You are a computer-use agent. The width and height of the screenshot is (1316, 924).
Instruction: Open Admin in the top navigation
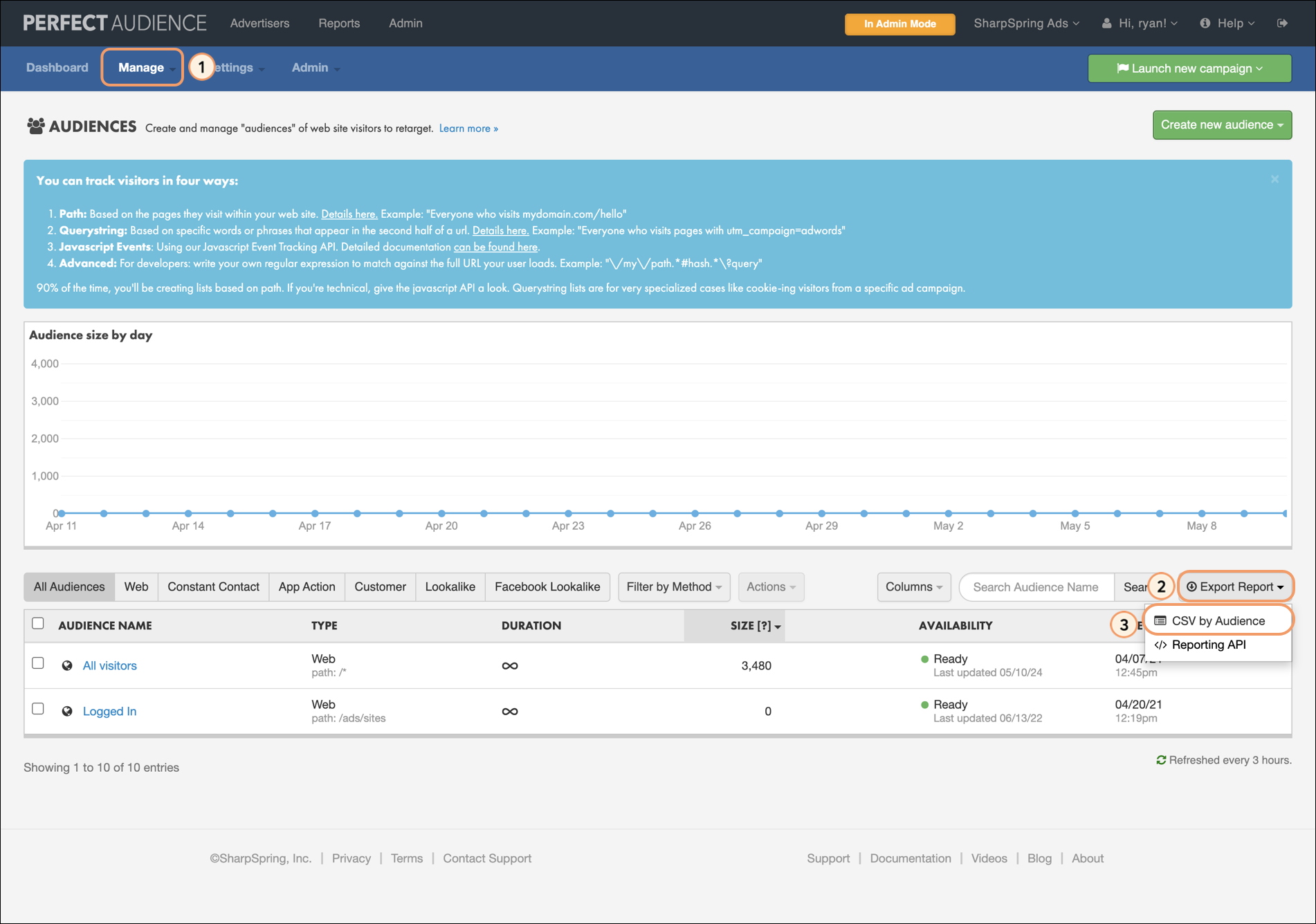[x=405, y=23]
